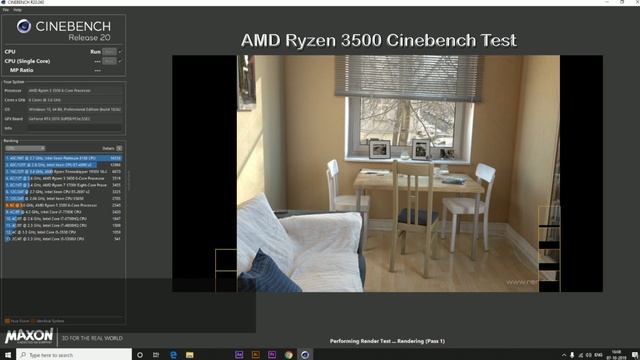640x360 pixels.
Task: Select the orange Ryzen 5 3500 ranking row
Action: [x=63, y=205]
